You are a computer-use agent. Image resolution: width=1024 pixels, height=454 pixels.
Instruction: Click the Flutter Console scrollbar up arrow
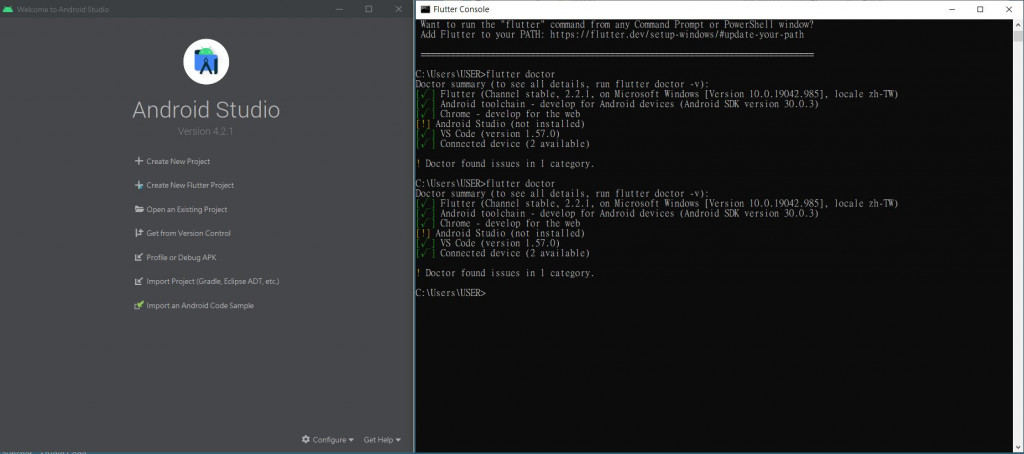click(1018, 24)
